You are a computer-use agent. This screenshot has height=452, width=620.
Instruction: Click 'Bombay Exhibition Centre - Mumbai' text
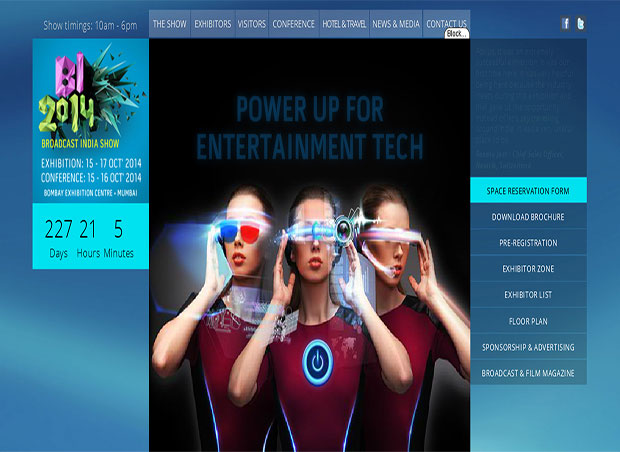click(x=91, y=193)
